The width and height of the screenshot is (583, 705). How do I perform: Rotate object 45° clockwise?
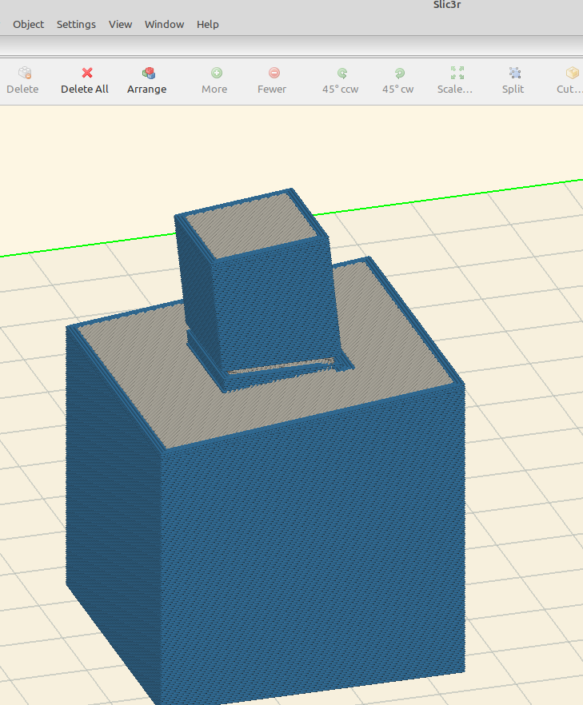click(x=399, y=73)
